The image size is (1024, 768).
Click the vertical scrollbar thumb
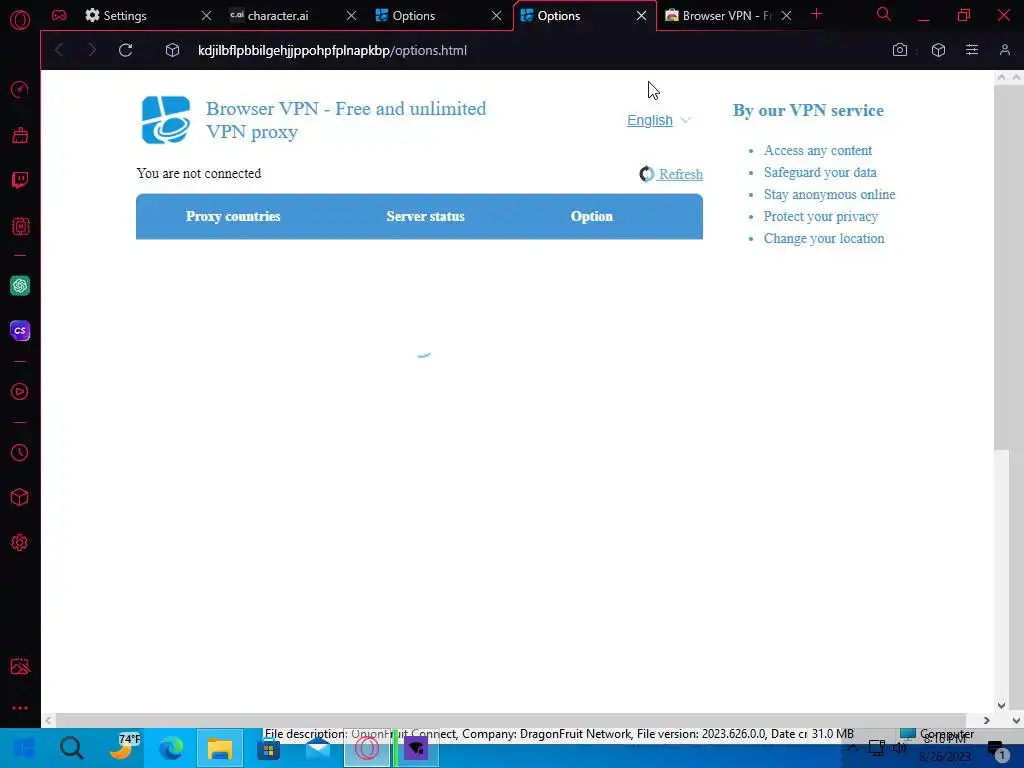tap(1000, 266)
